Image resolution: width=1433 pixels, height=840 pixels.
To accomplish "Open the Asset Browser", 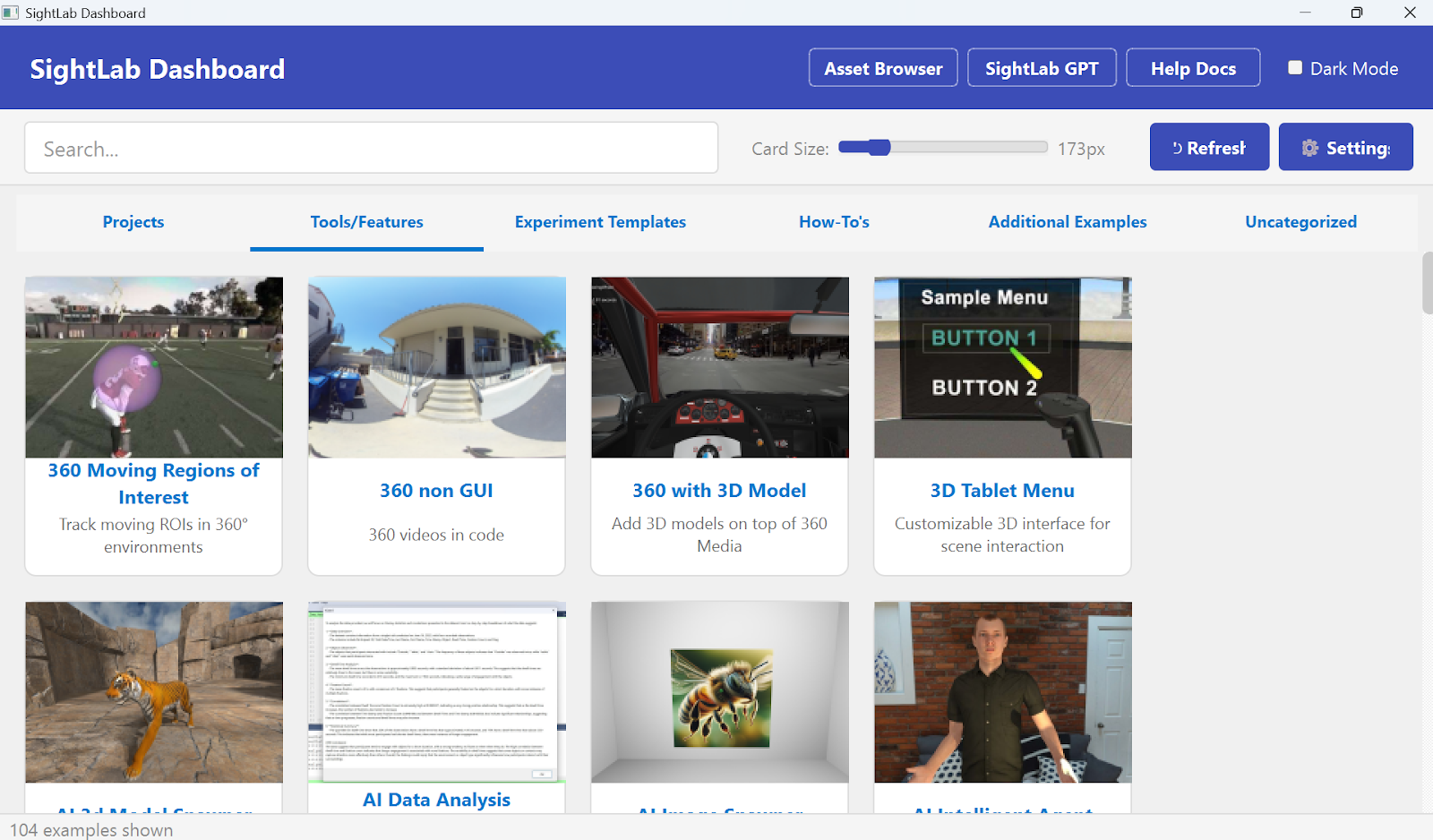I will coord(883,68).
